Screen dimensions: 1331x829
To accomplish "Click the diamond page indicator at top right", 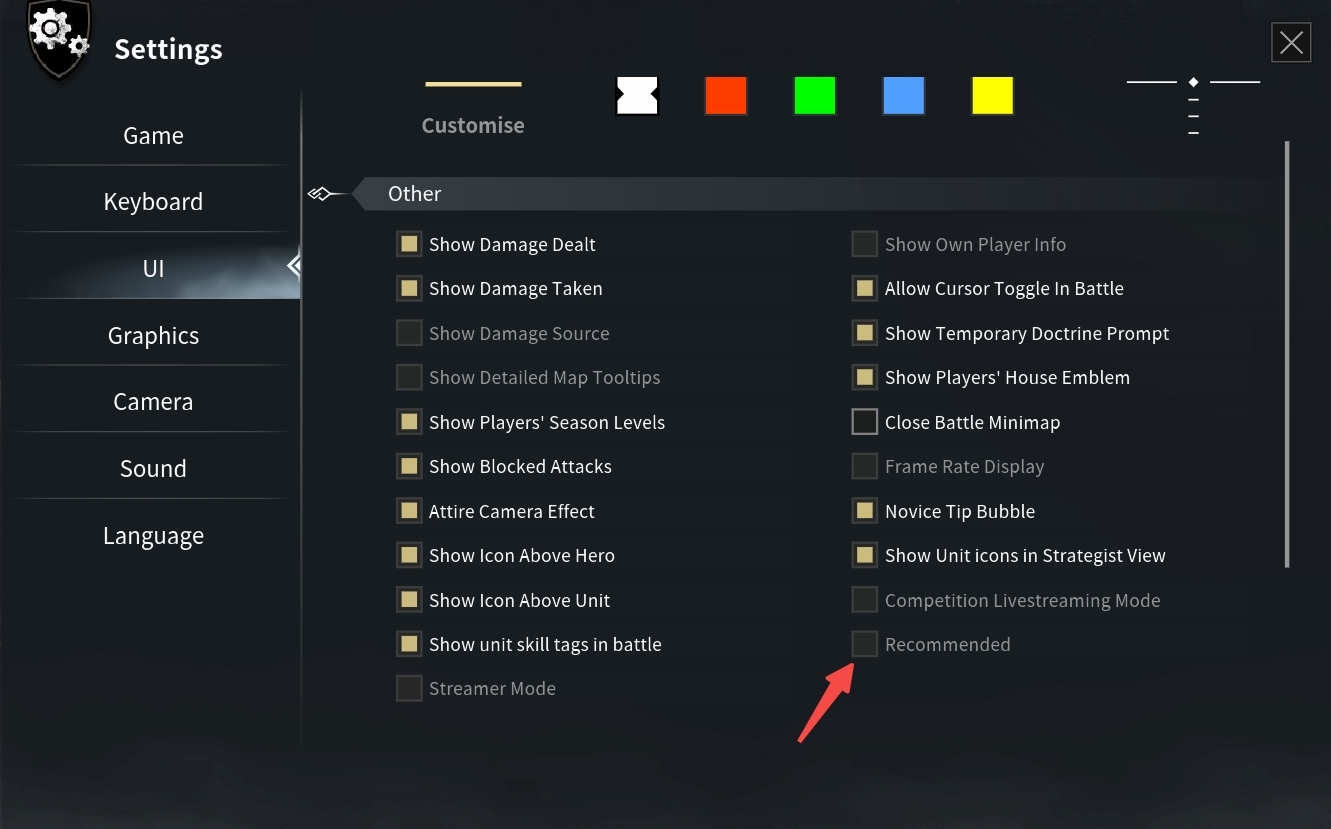I will coord(1193,82).
